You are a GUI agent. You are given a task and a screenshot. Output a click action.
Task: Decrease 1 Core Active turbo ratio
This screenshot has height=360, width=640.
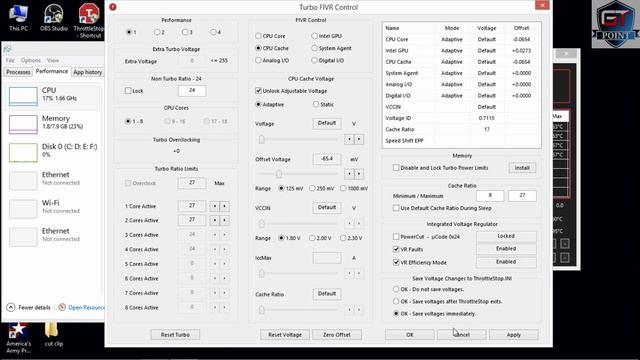click(x=215, y=206)
